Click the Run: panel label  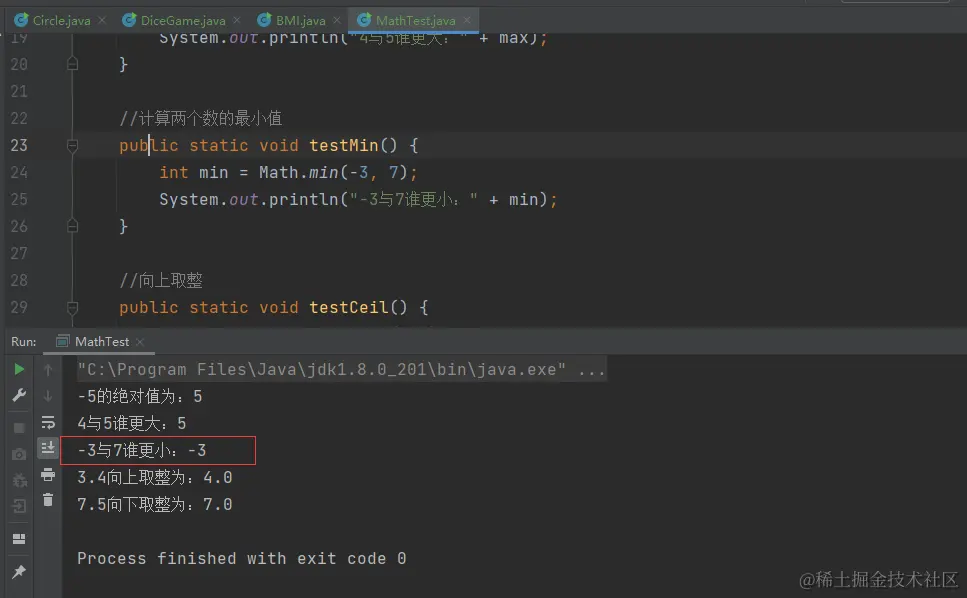(23, 342)
